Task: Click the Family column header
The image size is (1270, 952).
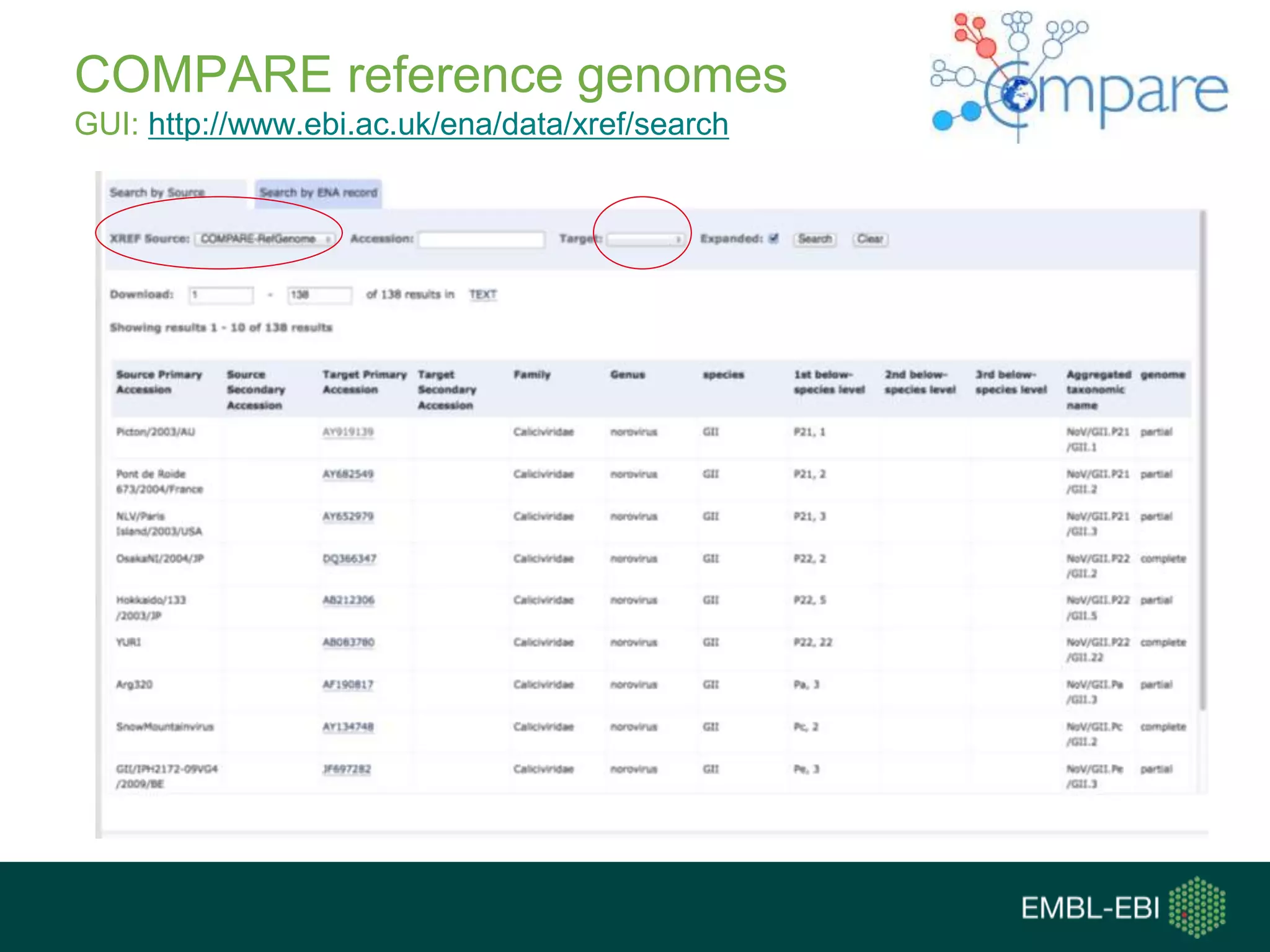Action: coord(532,375)
